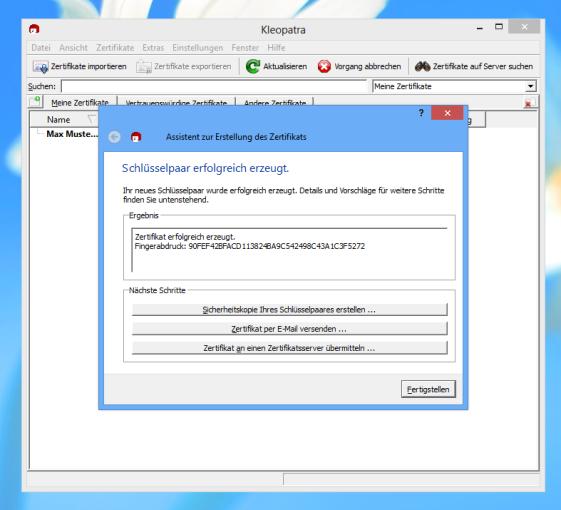
Task: Open the Fenster menu
Action: coord(245,48)
